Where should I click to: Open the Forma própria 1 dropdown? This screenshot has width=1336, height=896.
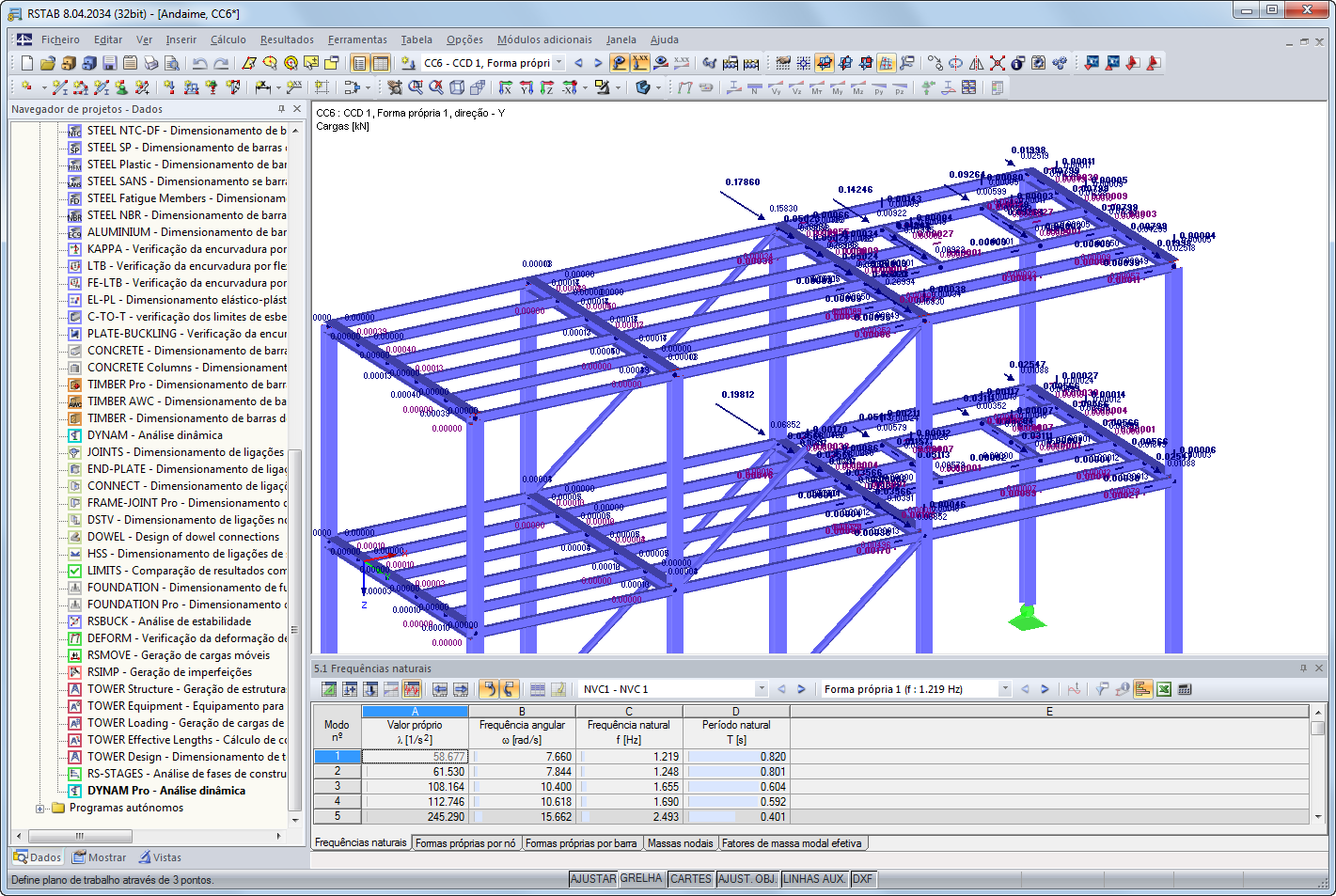1004,689
